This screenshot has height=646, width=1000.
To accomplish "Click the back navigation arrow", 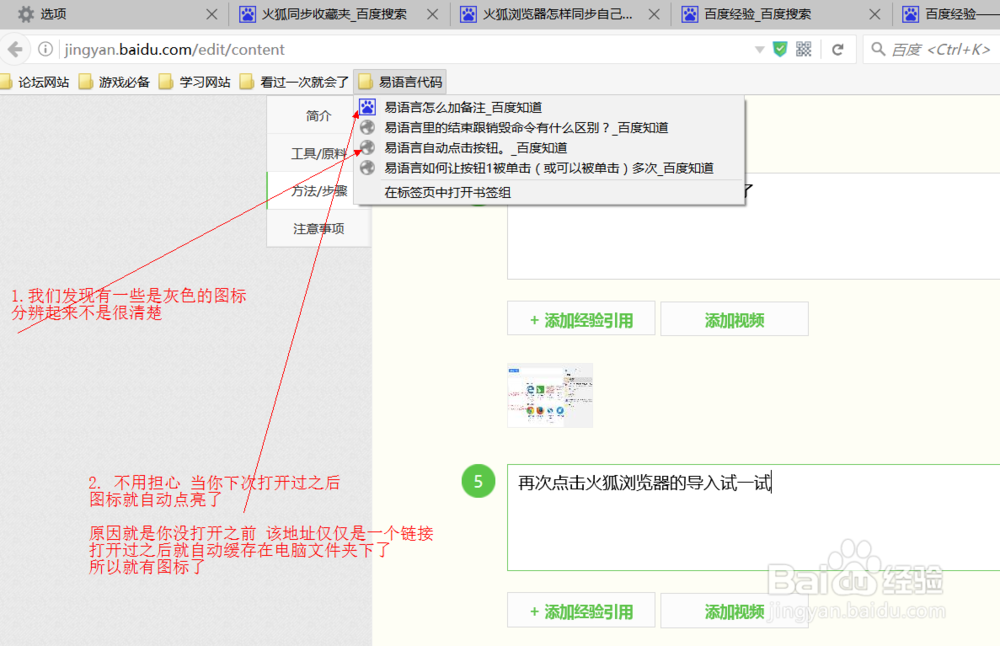I will (x=16, y=48).
